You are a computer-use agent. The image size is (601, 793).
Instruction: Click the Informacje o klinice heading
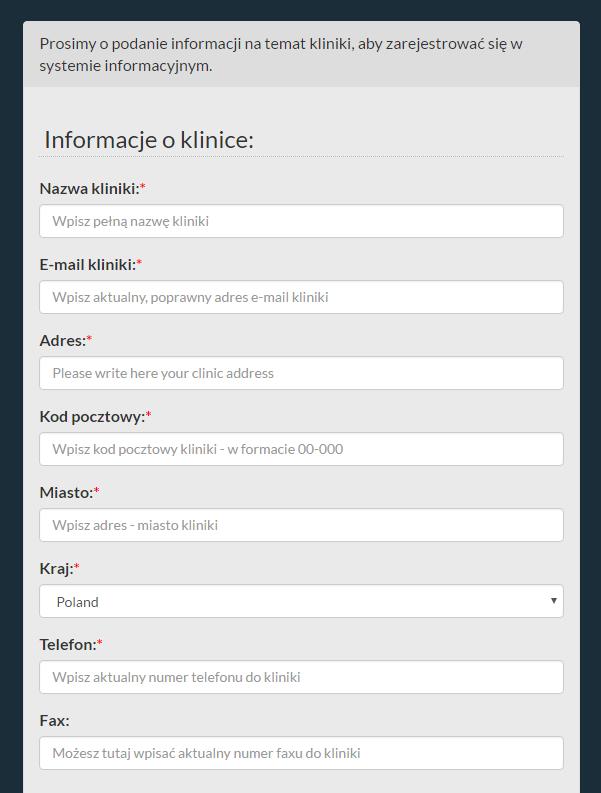point(149,140)
